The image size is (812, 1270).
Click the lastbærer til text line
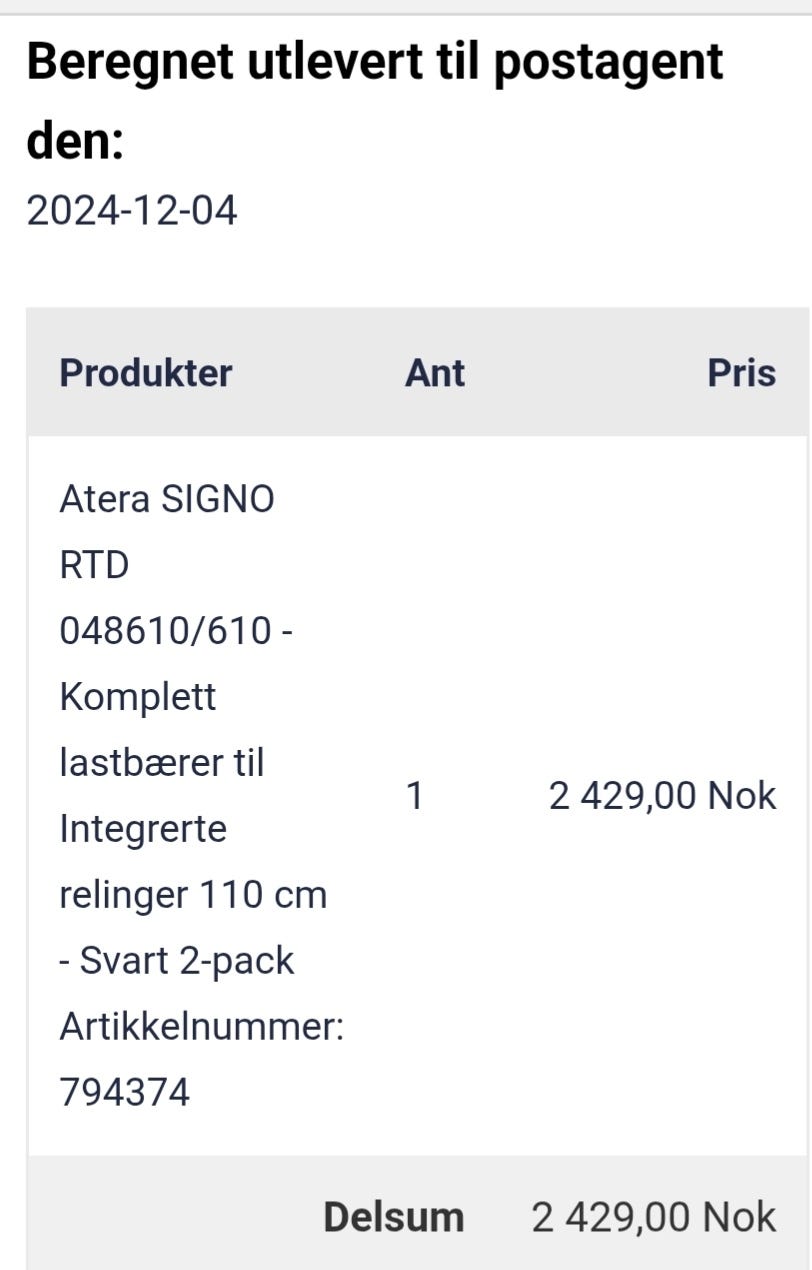[x=162, y=763]
